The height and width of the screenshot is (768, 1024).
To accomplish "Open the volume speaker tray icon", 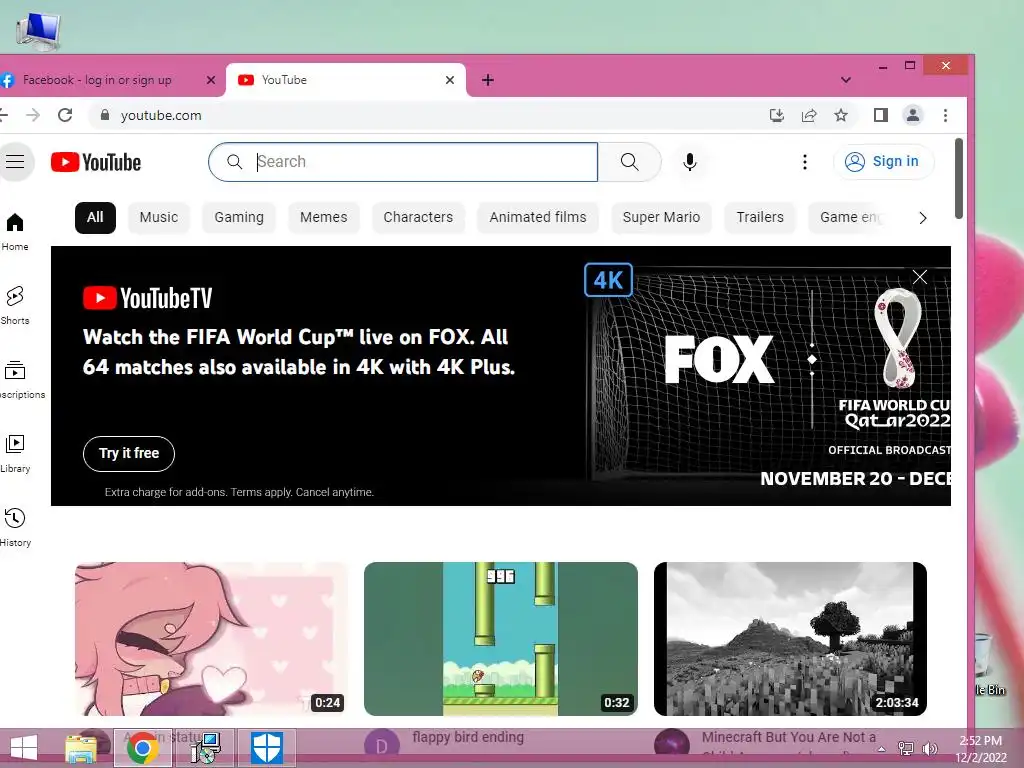I will click(x=930, y=748).
